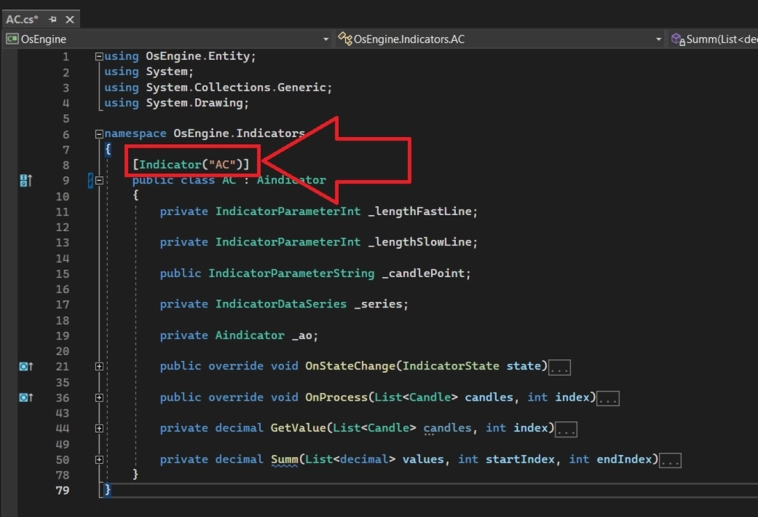Click the GetValue method name
Image resolution: width=758 pixels, height=517 pixels.
coord(298,428)
